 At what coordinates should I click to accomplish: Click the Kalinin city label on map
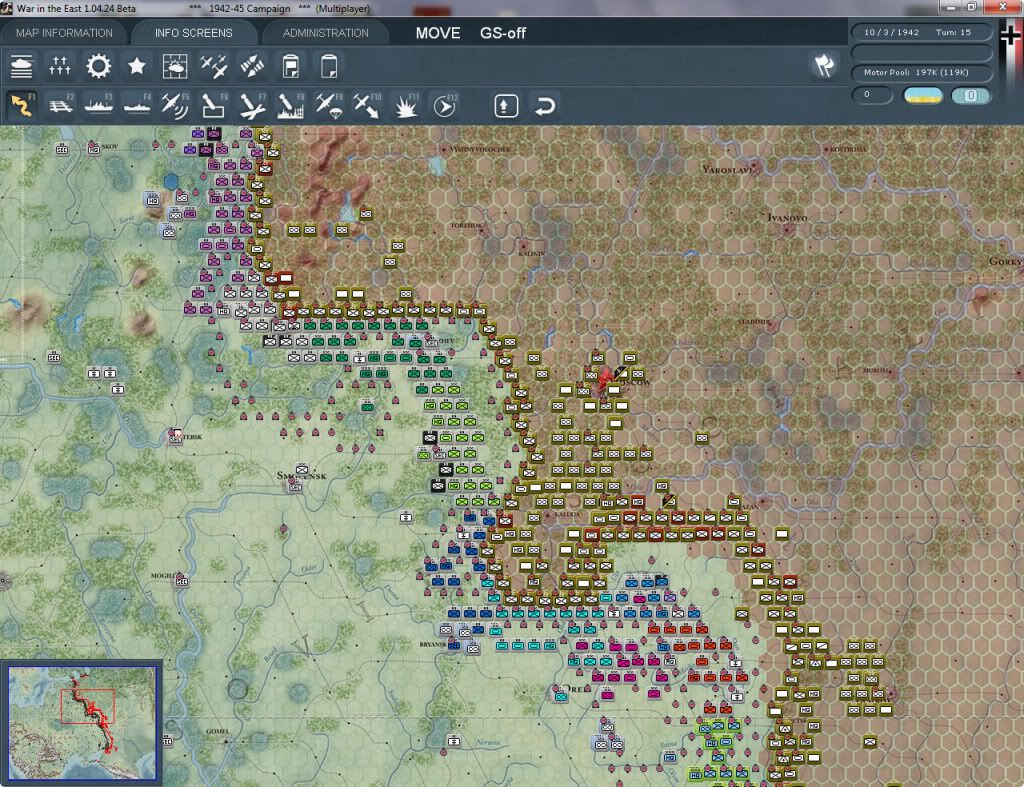coord(532,253)
